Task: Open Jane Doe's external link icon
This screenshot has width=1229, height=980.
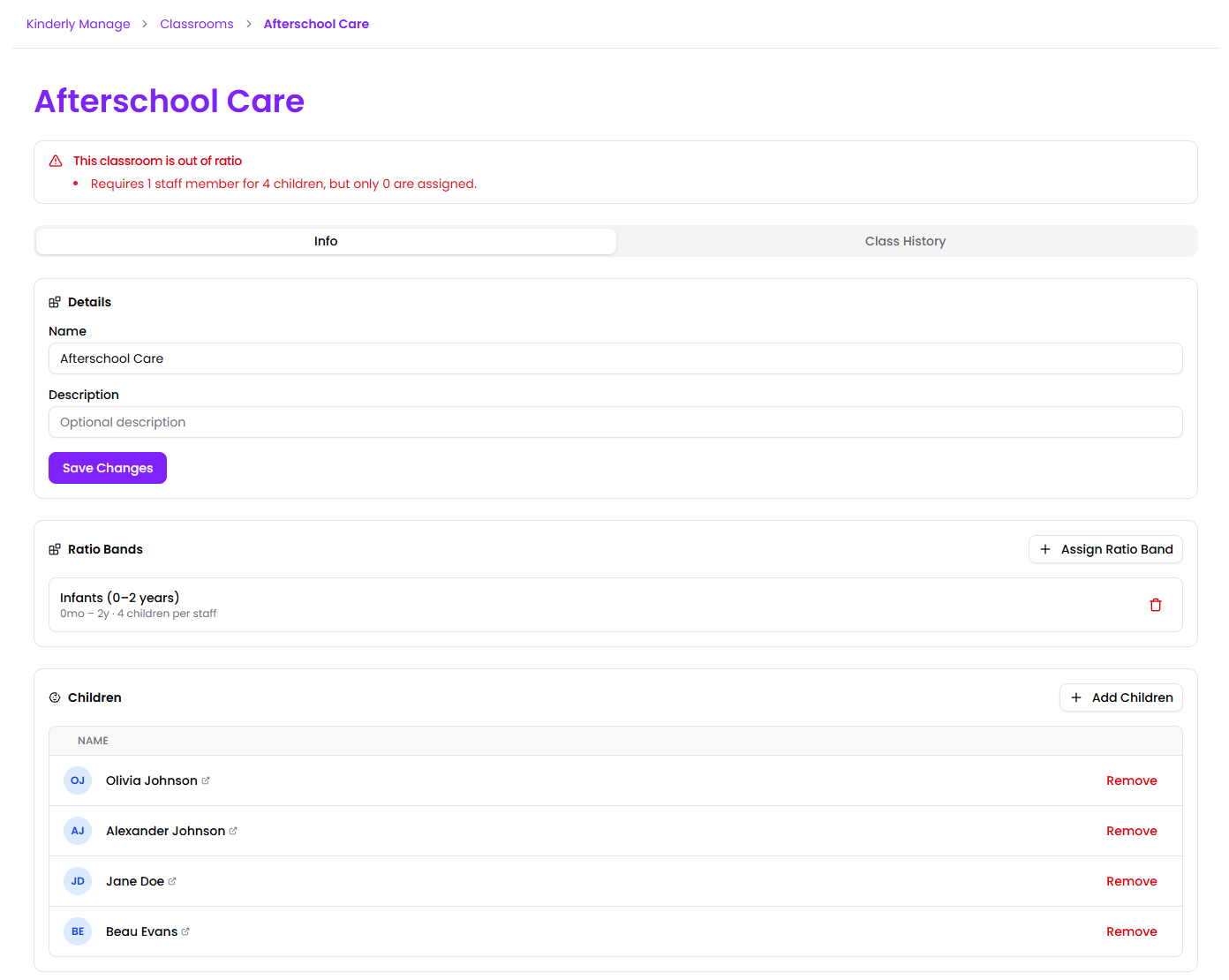Action: 172,881
